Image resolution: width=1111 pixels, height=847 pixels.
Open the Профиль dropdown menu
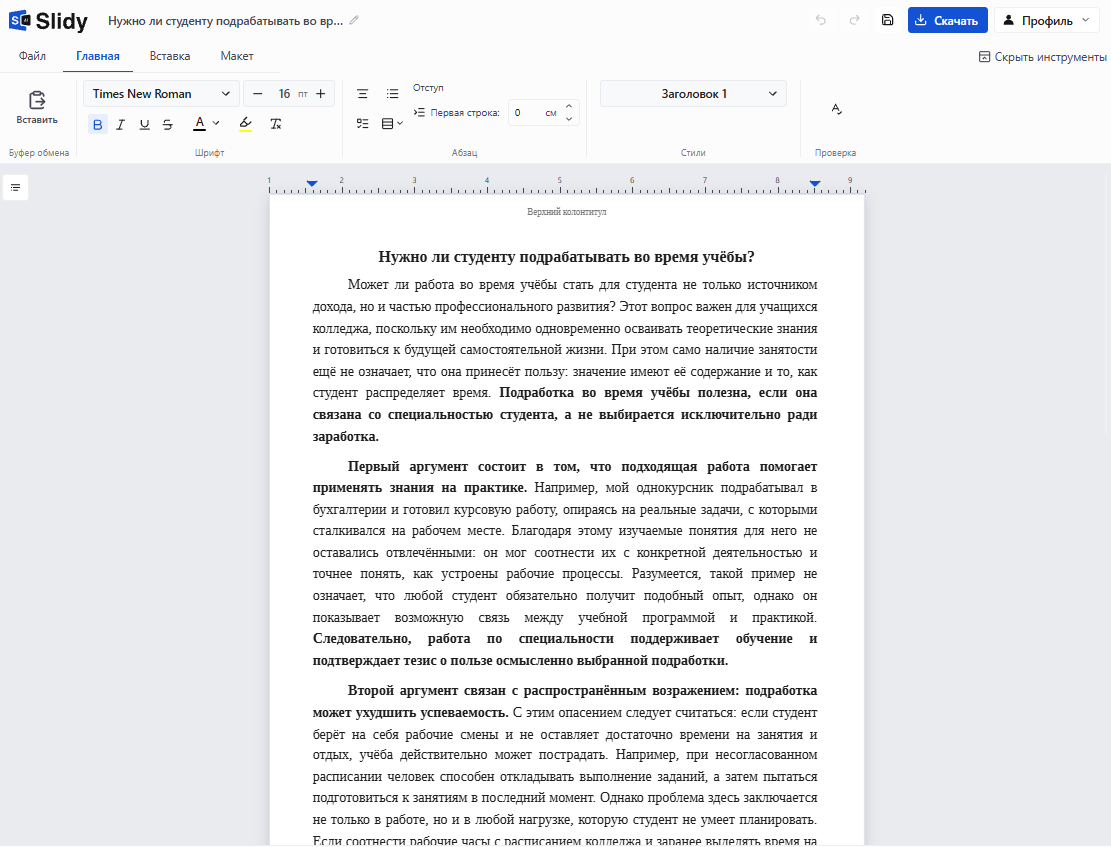coord(1047,21)
